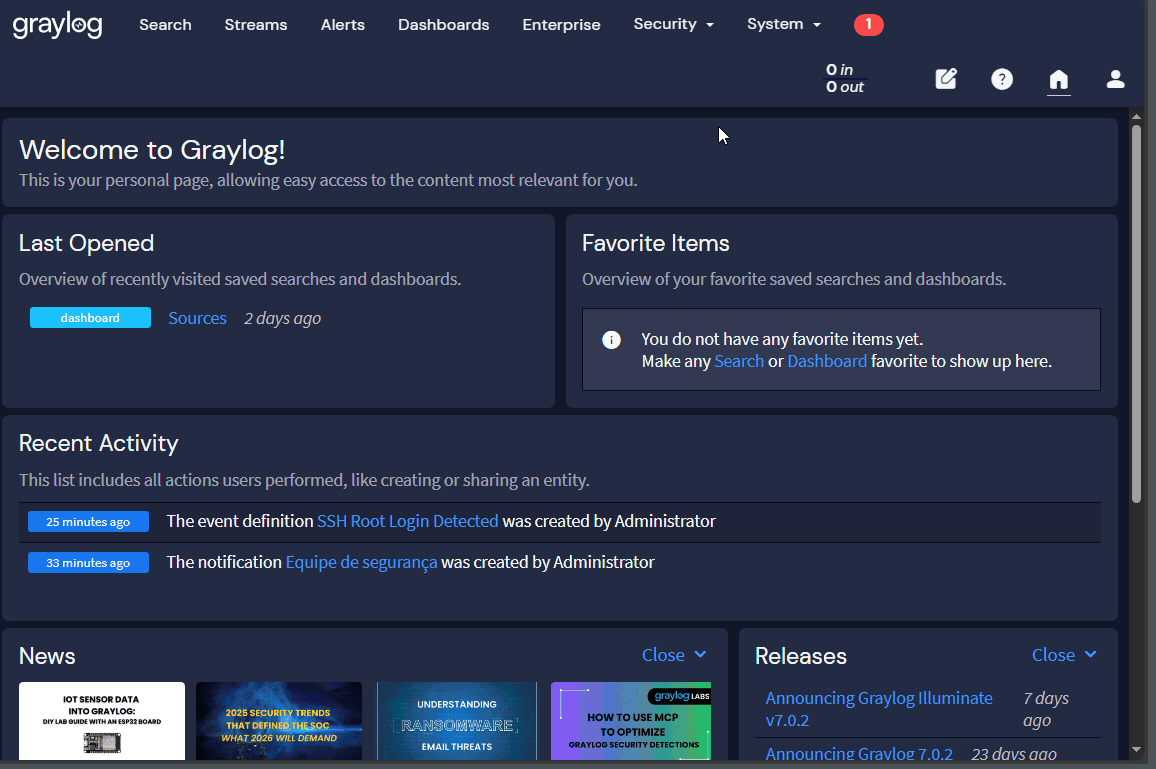Screen dimensions: 1156x769
Task: Click the throughput in/out indicator
Action: coord(845,78)
